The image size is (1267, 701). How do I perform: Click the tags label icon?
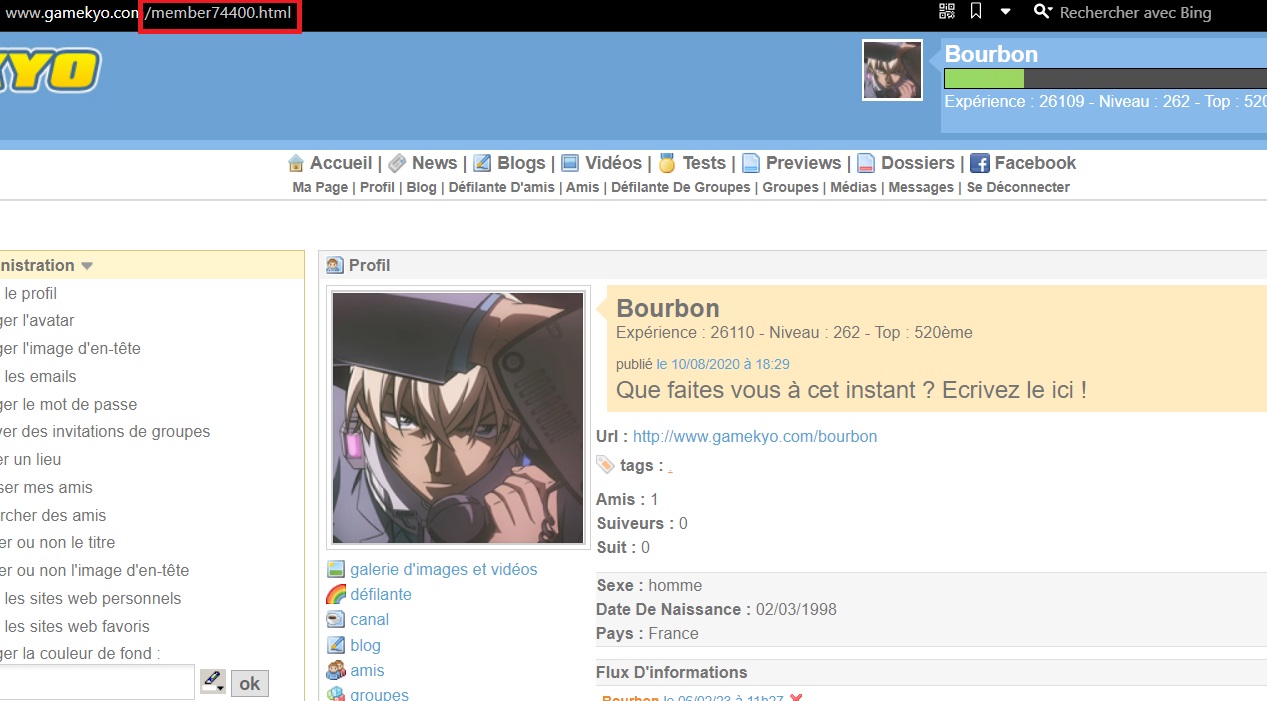[x=605, y=464]
